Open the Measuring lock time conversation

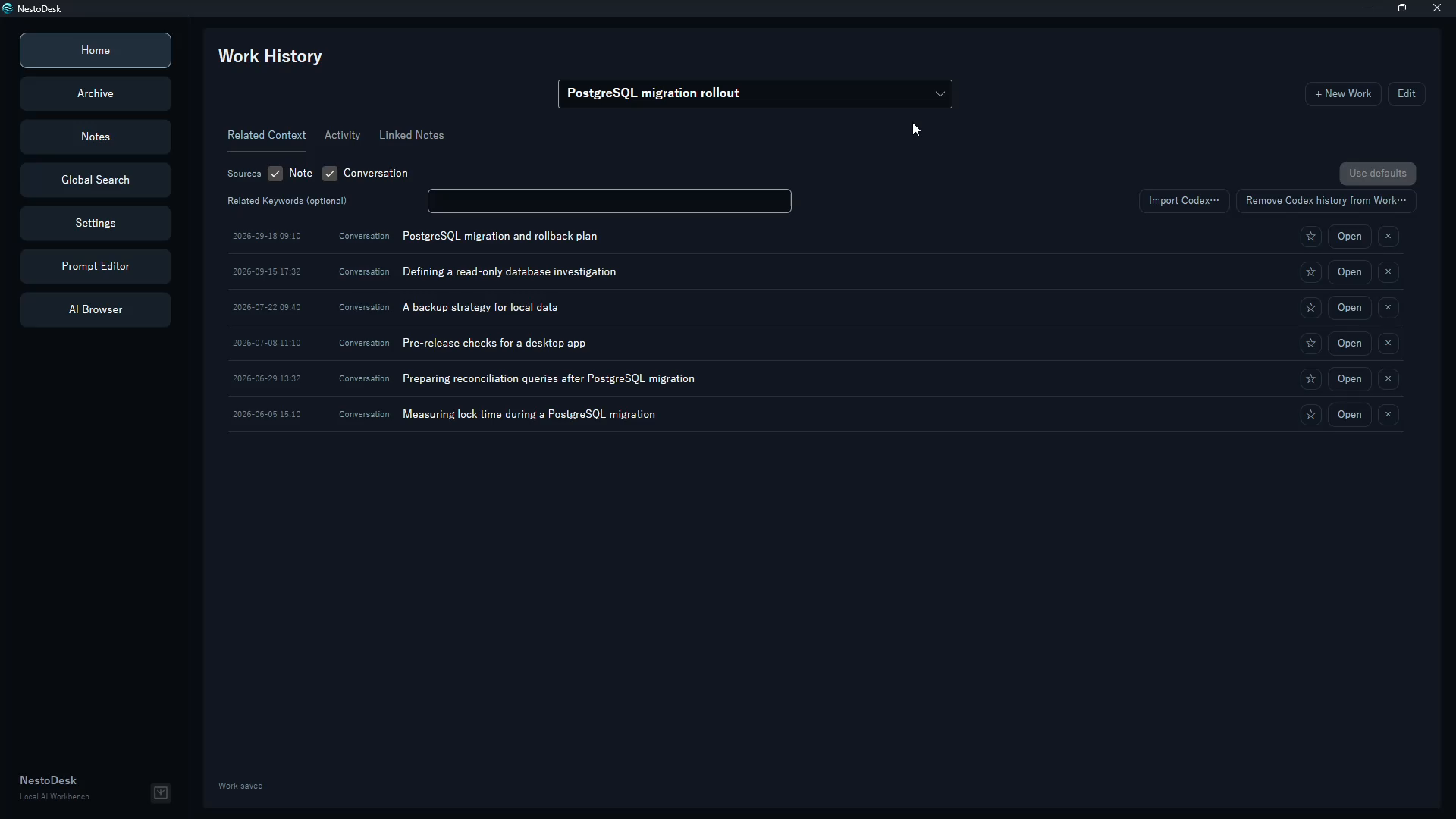[1349, 415]
